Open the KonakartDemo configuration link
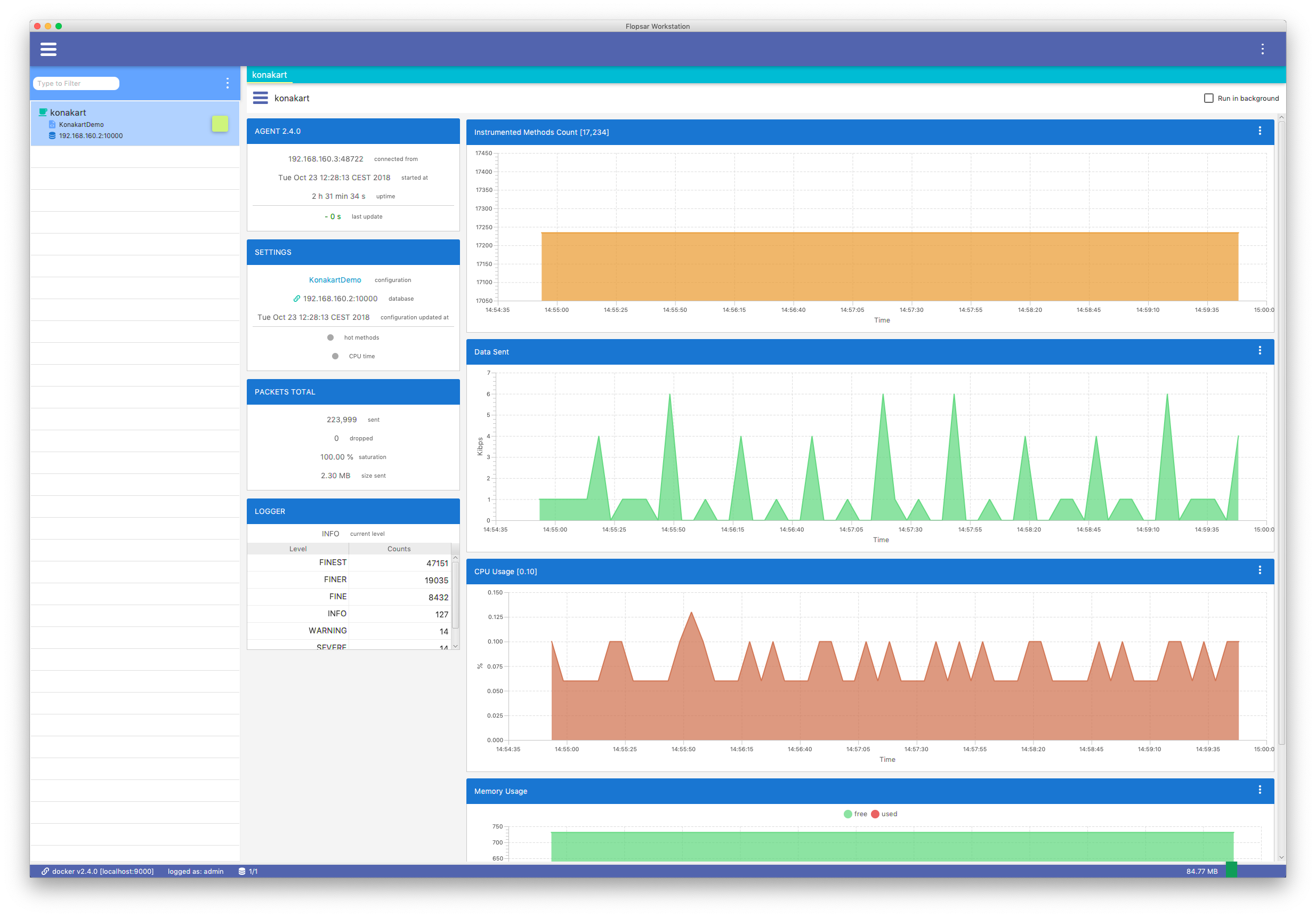Image resolution: width=1316 pixels, height=917 pixels. 335,280
